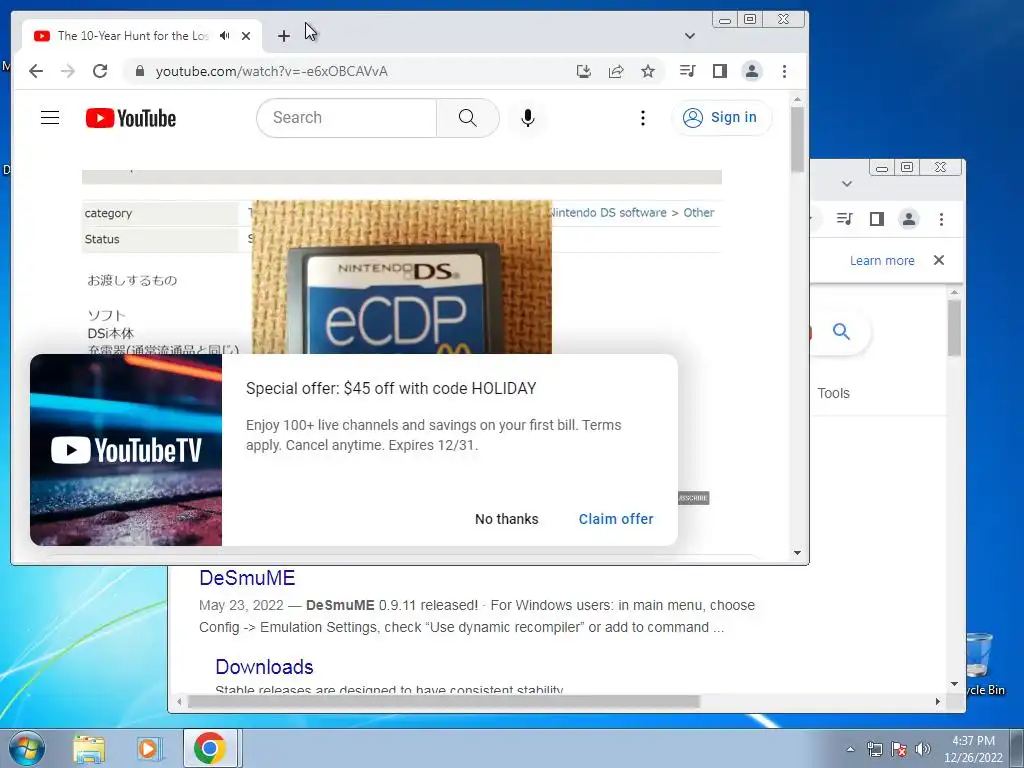Image resolution: width=1024 pixels, height=768 pixels.
Task: Dismiss the info bar in background window
Action: click(x=939, y=260)
